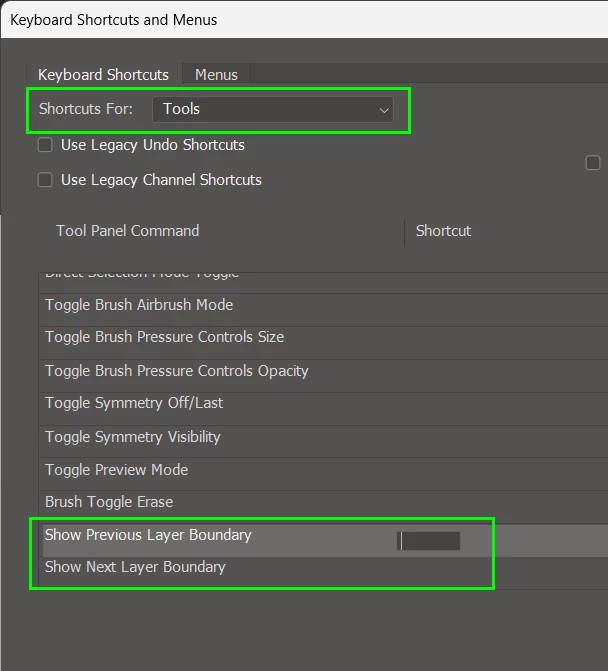The image size is (608, 671).
Task: Select Toggle Brush Pressure Controls Opacity row
Action: 323,376
